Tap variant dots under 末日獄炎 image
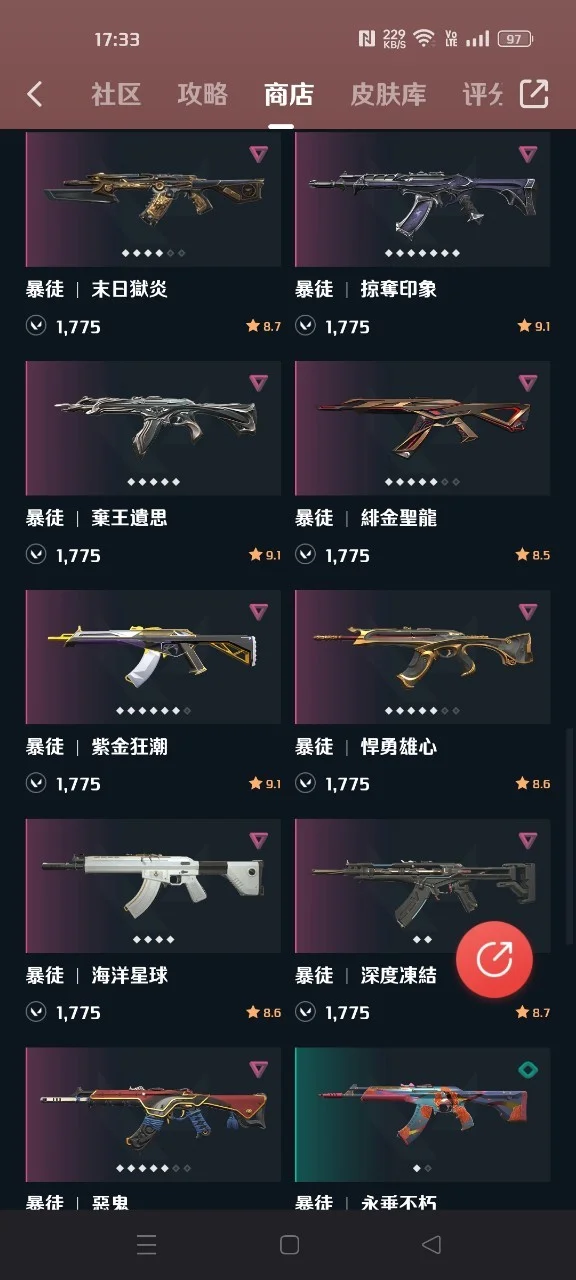This screenshot has height=1280, width=576. [x=153, y=253]
